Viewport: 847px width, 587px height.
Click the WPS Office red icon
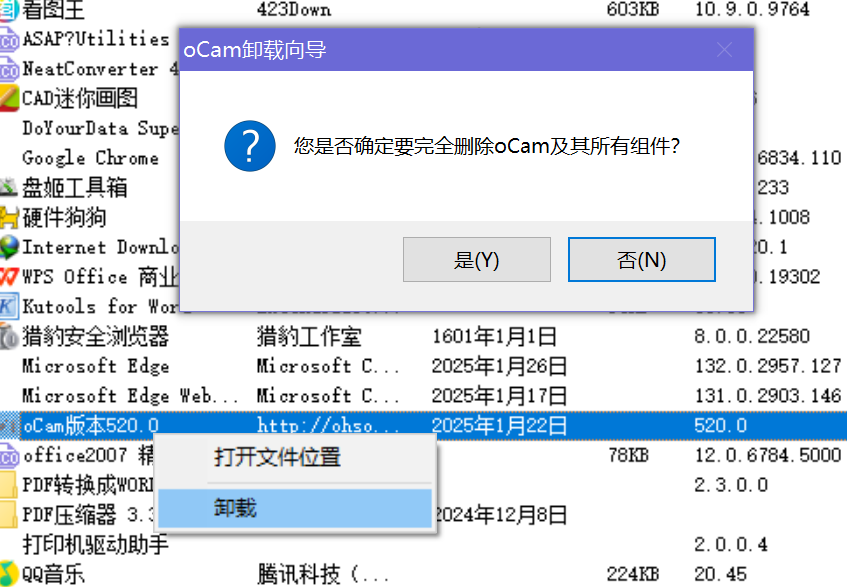coord(9,276)
